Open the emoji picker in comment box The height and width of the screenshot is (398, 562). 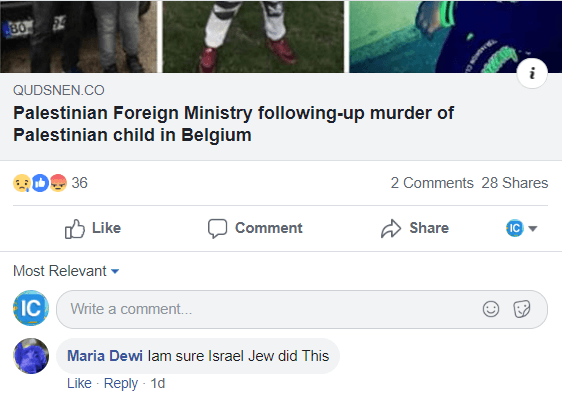click(x=491, y=309)
